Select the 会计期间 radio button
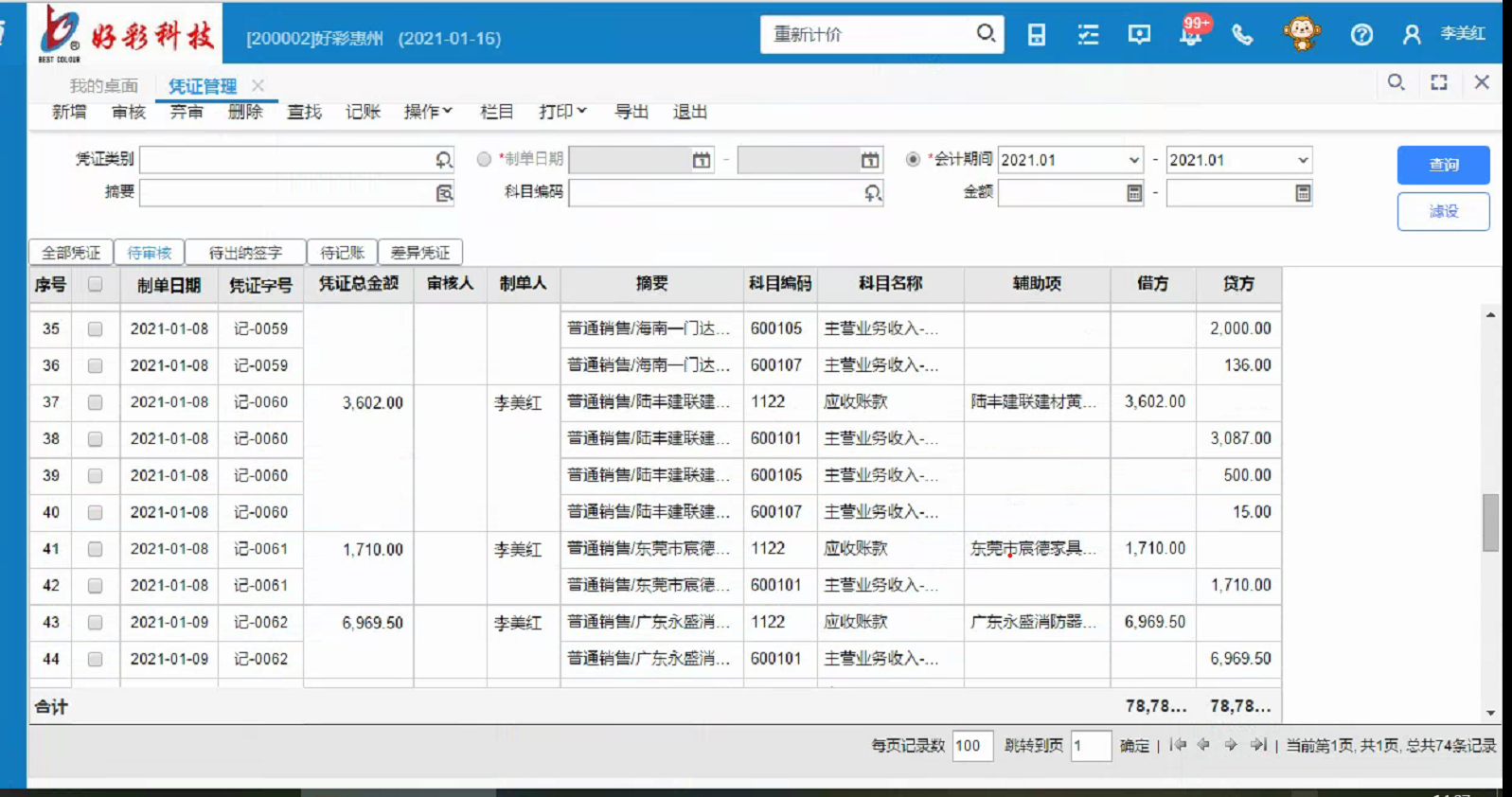This screenshot has width=1512, height=797. (913, 159)
